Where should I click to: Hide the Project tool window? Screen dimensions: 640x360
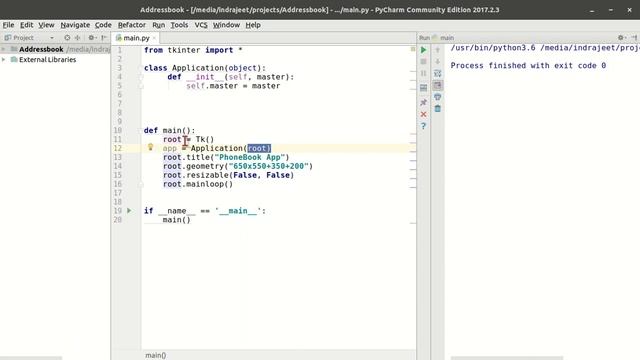(104, 38)
